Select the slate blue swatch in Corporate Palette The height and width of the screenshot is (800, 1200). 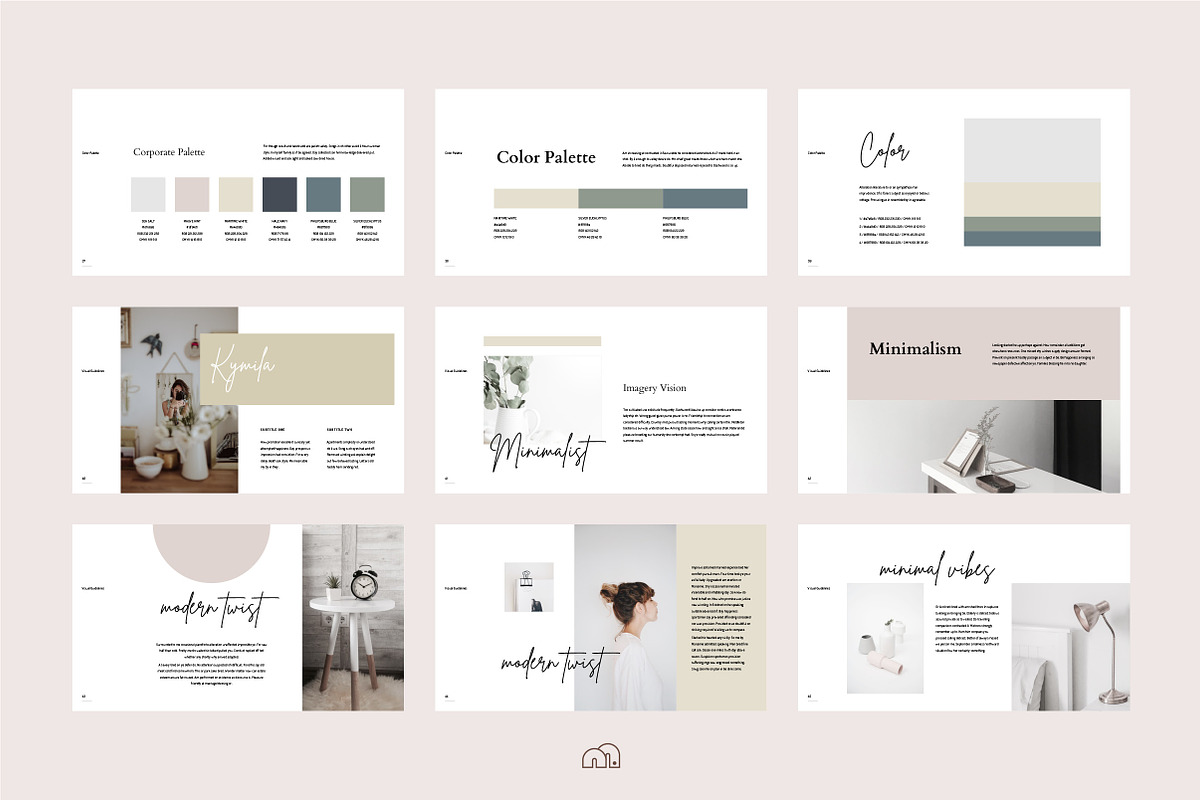[x=323, y=194]
